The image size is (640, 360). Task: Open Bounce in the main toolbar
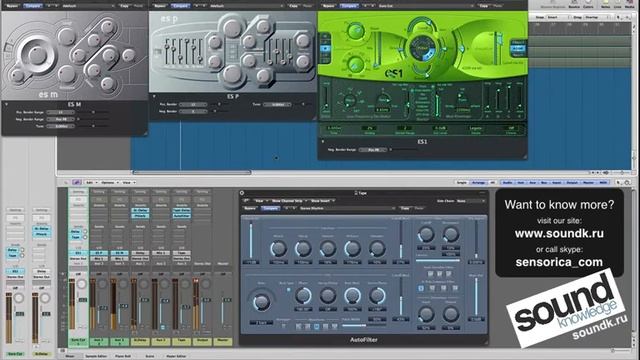[574, 4]
